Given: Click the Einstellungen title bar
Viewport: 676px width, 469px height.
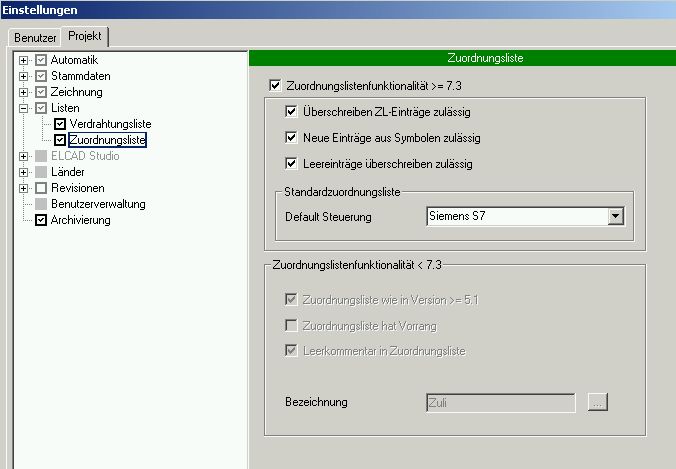Looking at the screenshot, I should tap(338, 10).
